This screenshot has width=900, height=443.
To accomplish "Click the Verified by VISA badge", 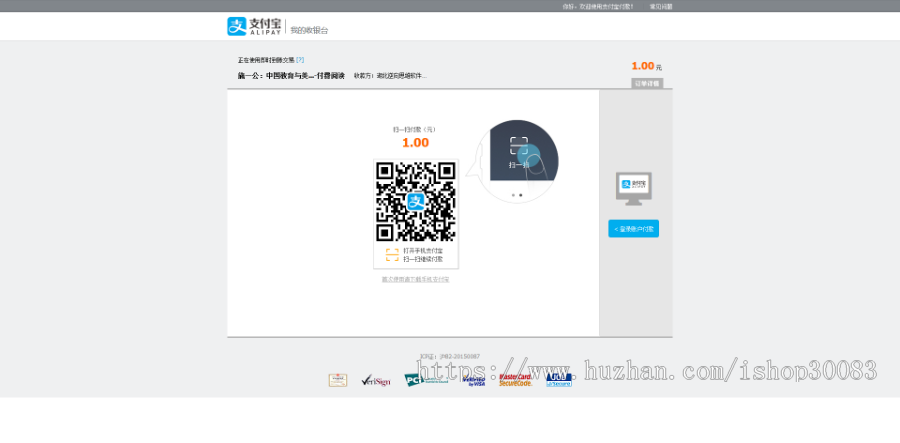I will [474, 380].
